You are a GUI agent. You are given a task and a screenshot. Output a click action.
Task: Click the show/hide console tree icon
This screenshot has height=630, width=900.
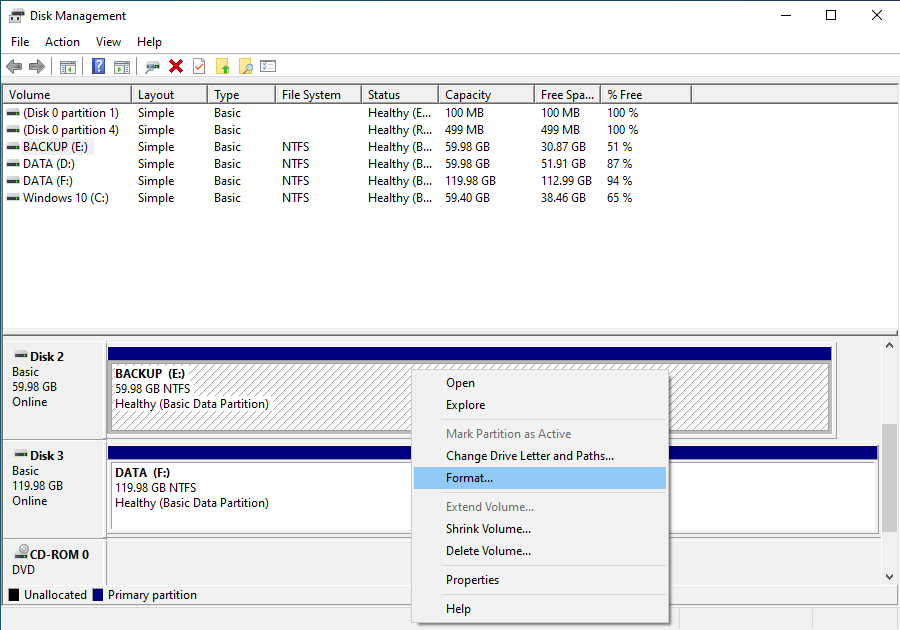68,67
